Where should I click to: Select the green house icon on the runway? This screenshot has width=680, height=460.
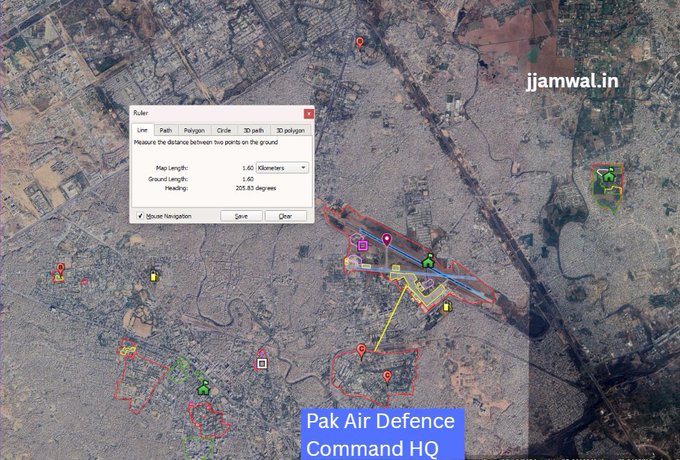click(428, 260)
